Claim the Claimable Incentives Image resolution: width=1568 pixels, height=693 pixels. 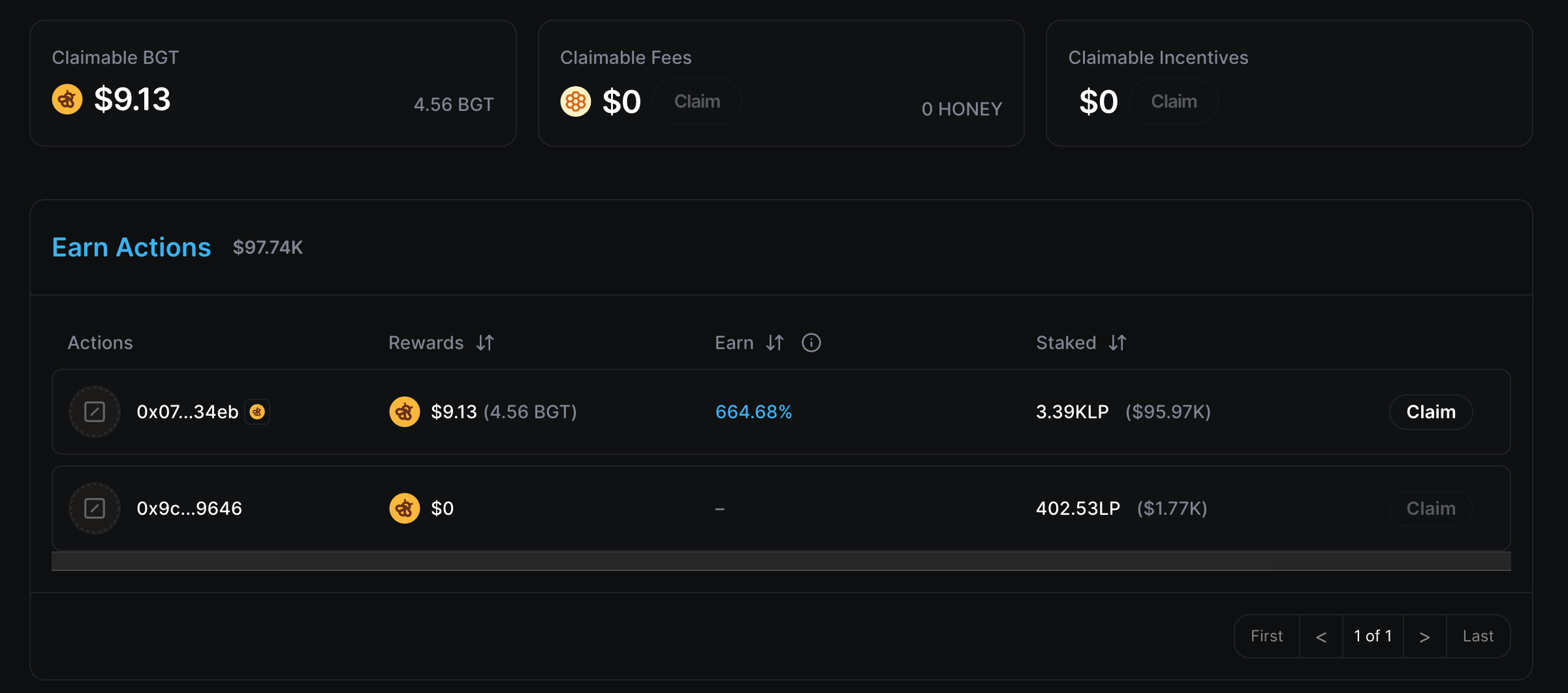pos(1173,102)
